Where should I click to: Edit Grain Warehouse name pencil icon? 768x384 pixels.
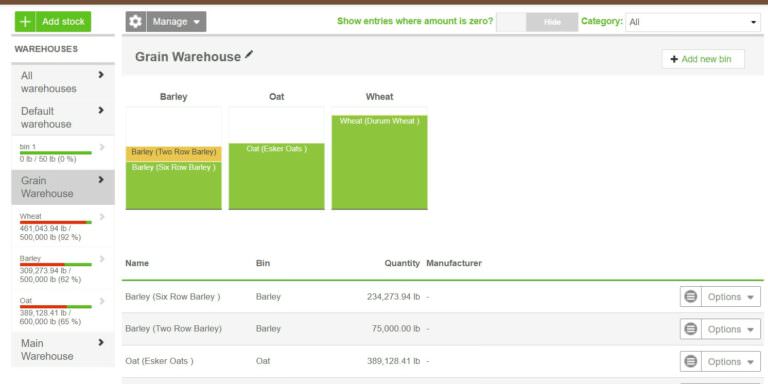(249, 55)
